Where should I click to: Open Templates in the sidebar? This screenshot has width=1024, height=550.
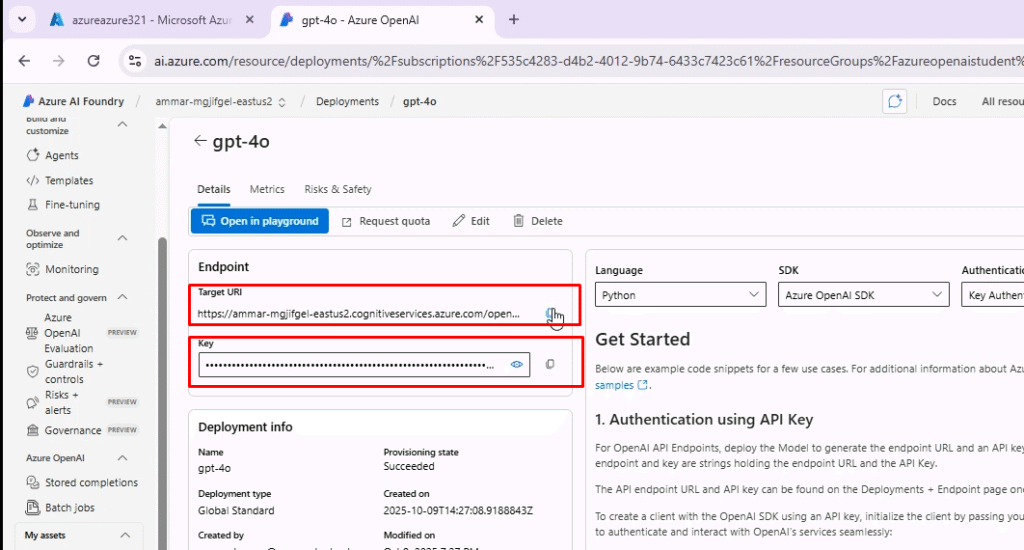click(68, 181)
